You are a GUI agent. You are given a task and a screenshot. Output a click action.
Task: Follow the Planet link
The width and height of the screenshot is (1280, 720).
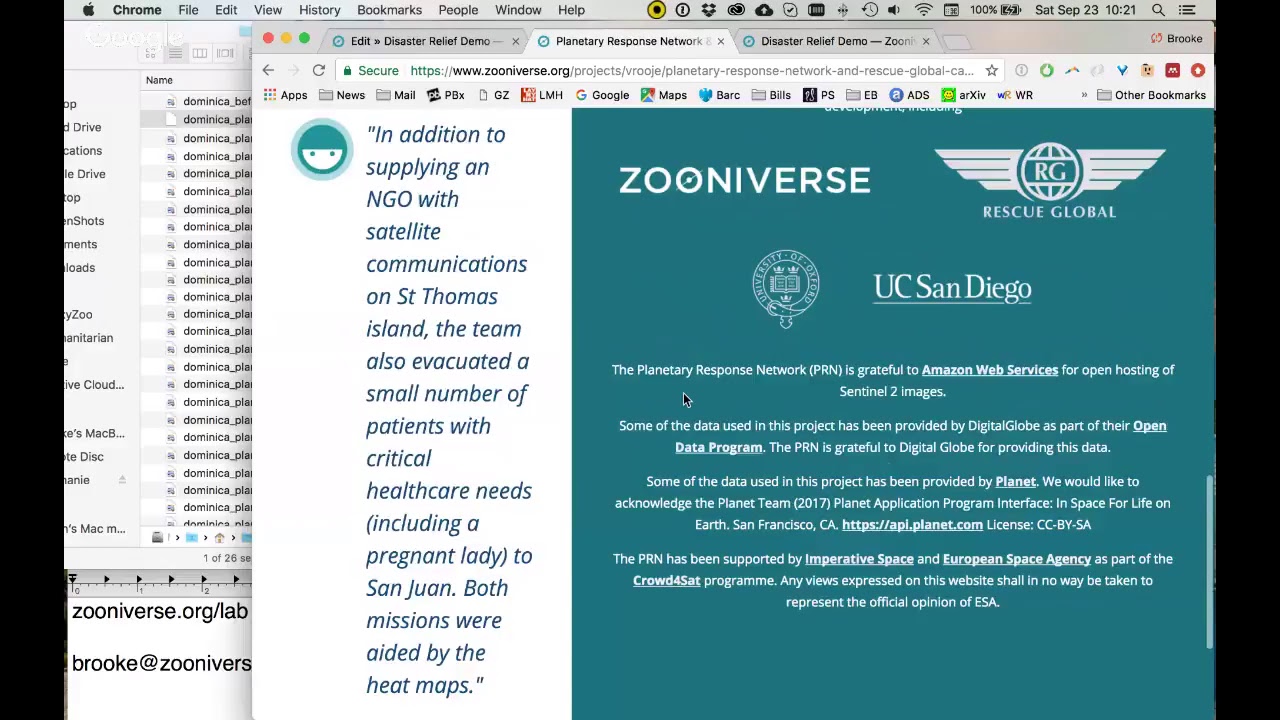pos(1015,481)
